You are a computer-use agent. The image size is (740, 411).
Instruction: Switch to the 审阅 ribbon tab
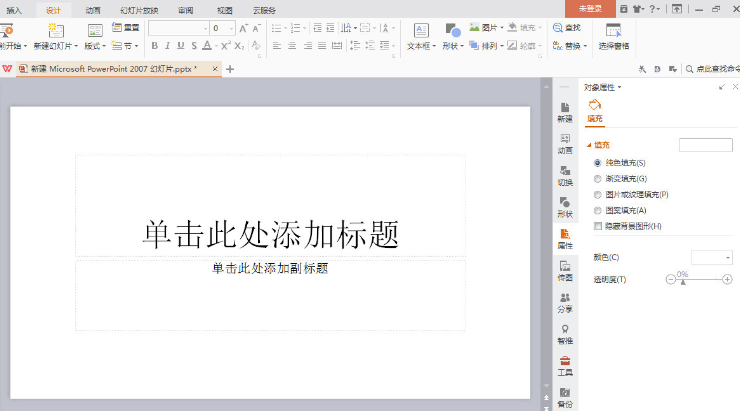(185, 10)
